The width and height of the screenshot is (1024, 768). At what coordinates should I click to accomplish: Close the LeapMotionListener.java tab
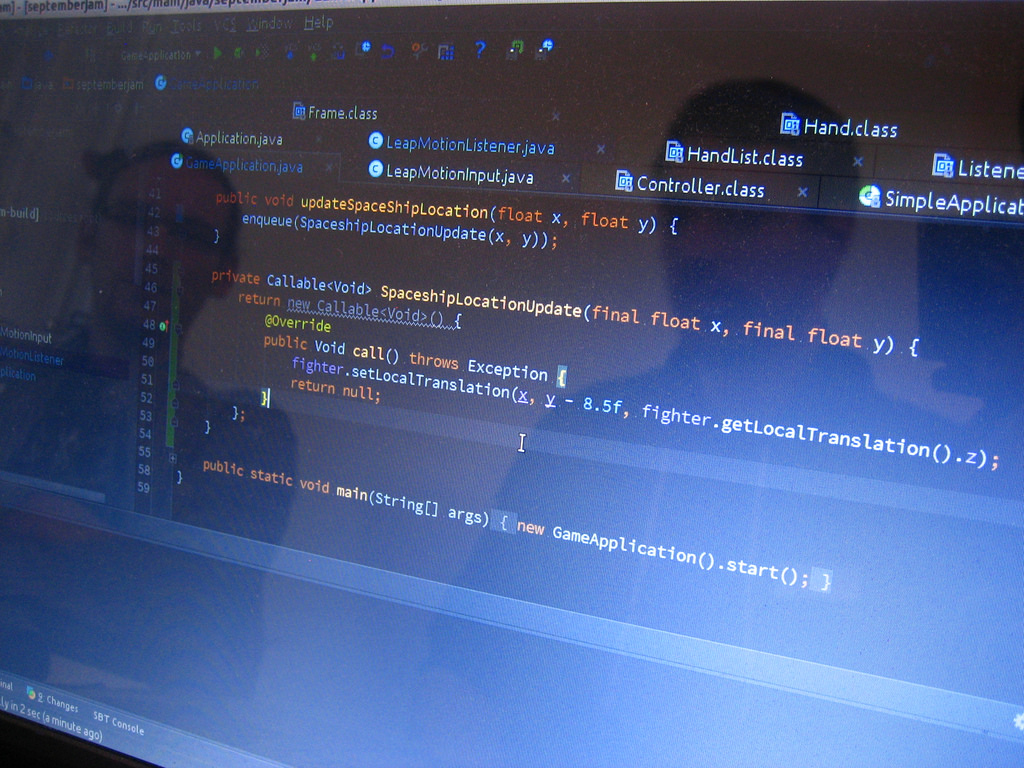[x=601, y=149]
